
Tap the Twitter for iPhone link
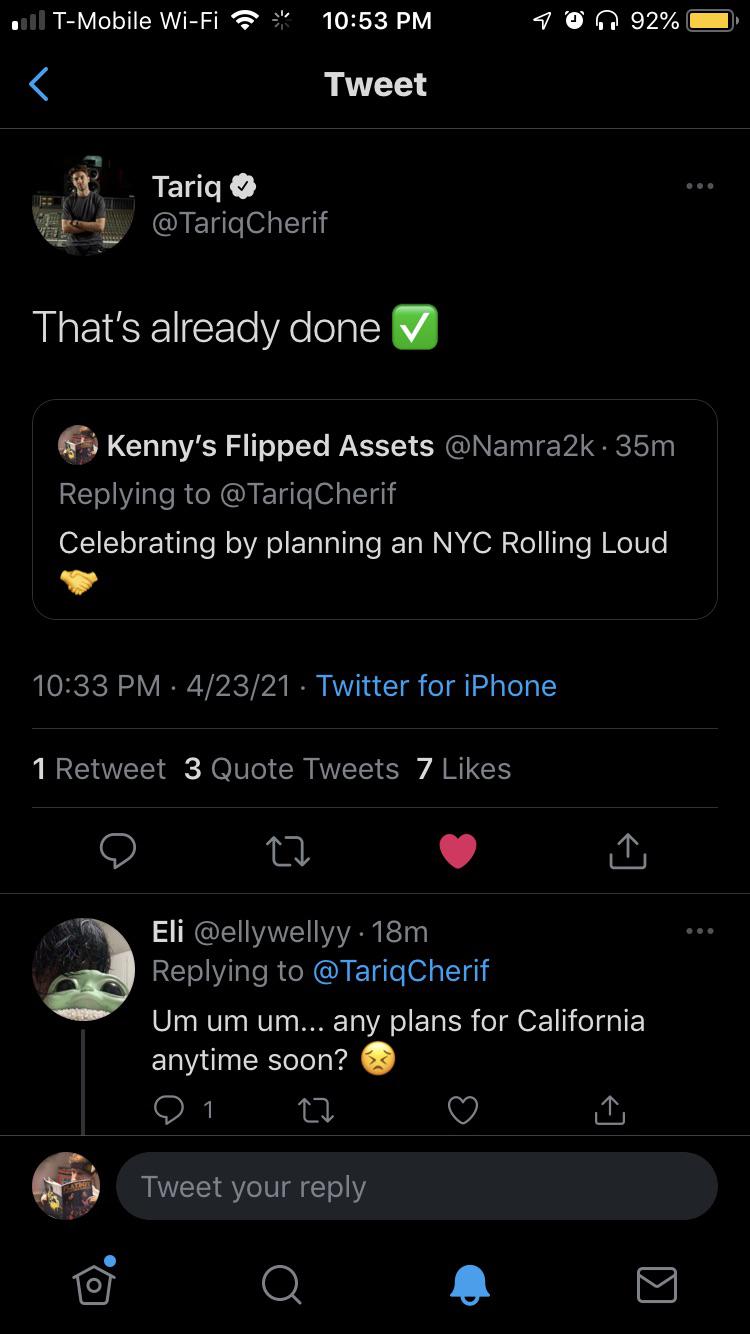(436, 686)
